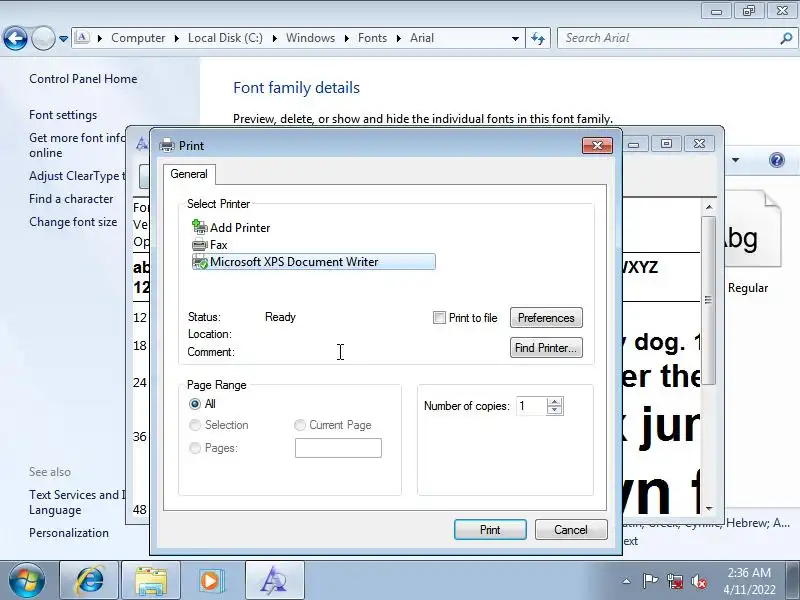Show hidden tray icons arrow

click(x=627, y=581)
